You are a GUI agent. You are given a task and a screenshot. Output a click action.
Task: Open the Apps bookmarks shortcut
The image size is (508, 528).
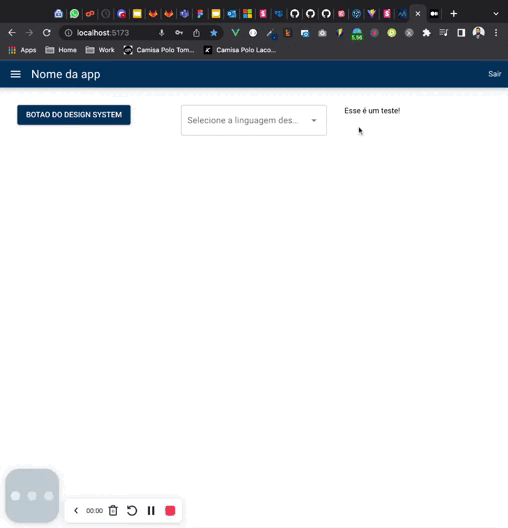[x=22, y=50]
